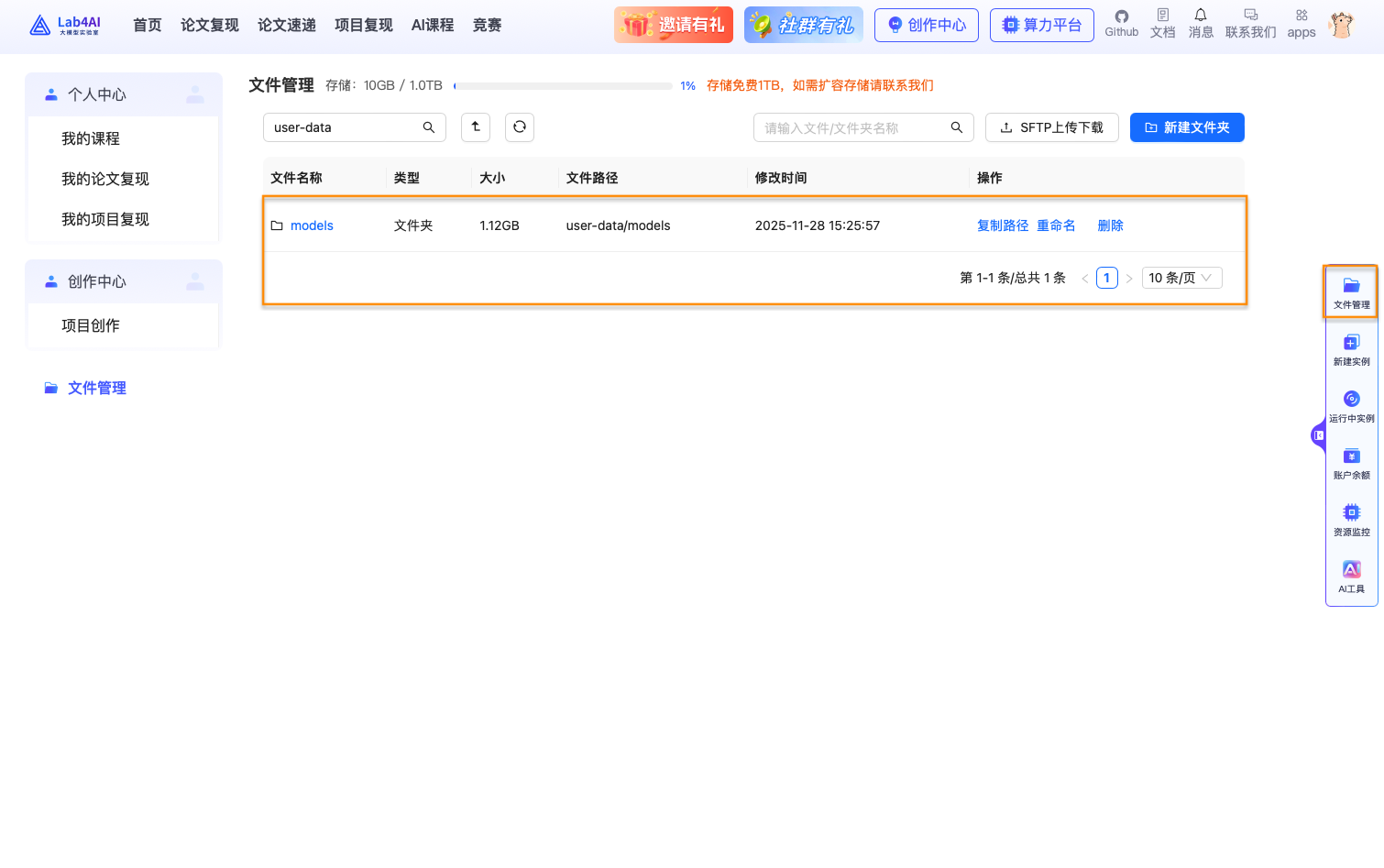Open the AI课程 section from the navigation
This screenshot has width=1384, height=868.
click(433, 25)
